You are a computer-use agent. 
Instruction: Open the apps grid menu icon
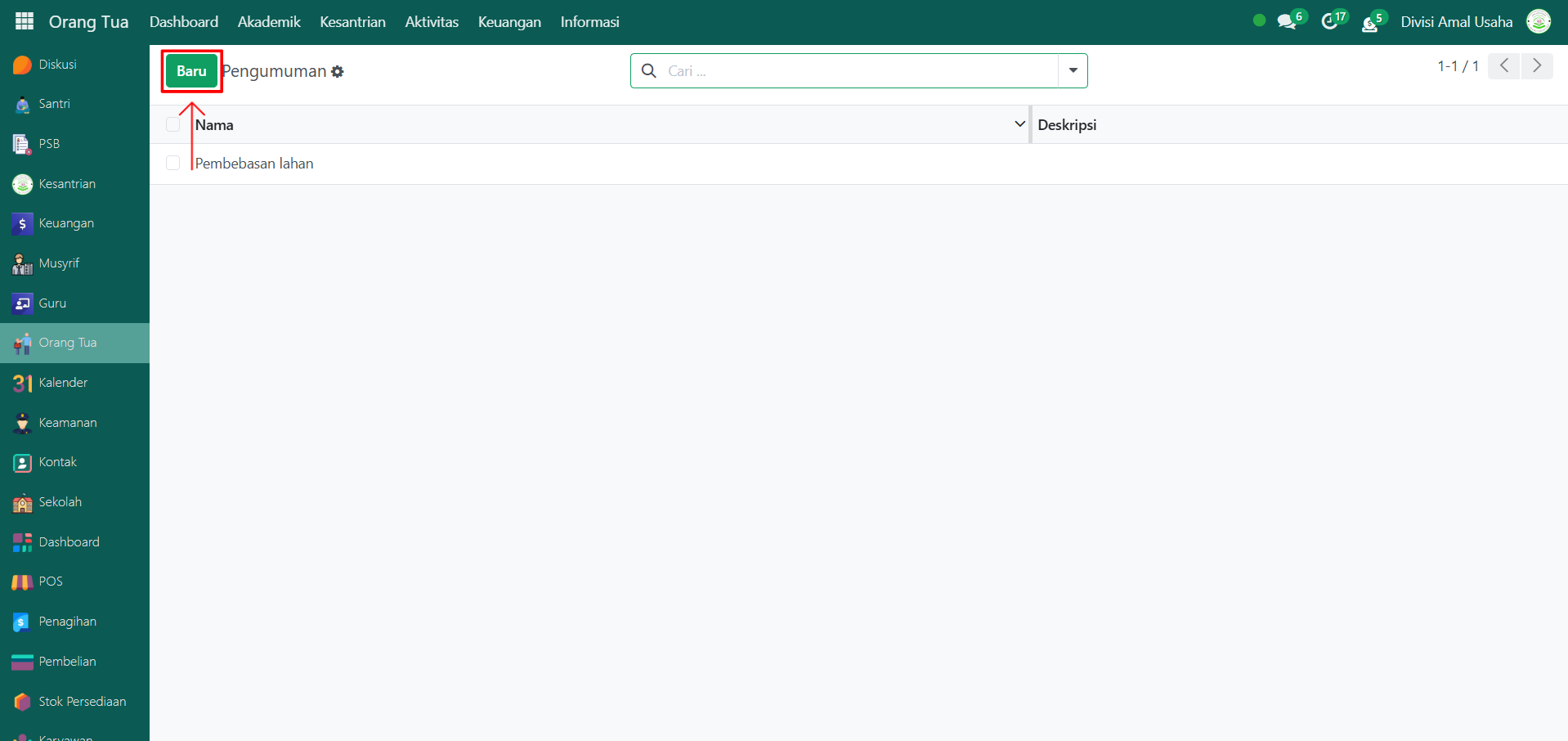(25, 21)
